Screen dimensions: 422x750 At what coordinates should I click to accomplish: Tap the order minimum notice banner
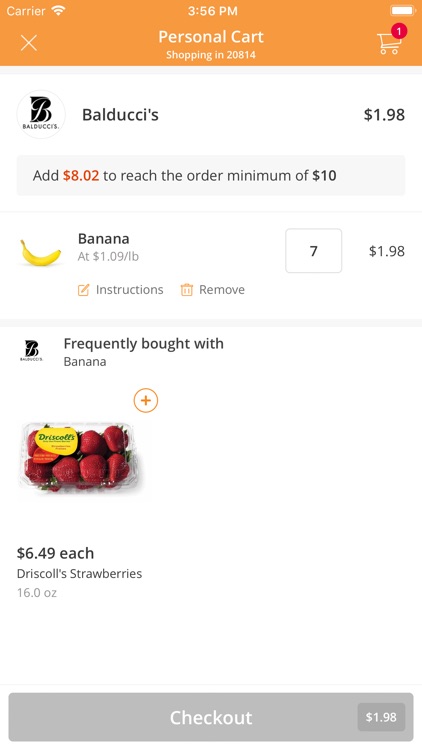click(x=211, y=176)
